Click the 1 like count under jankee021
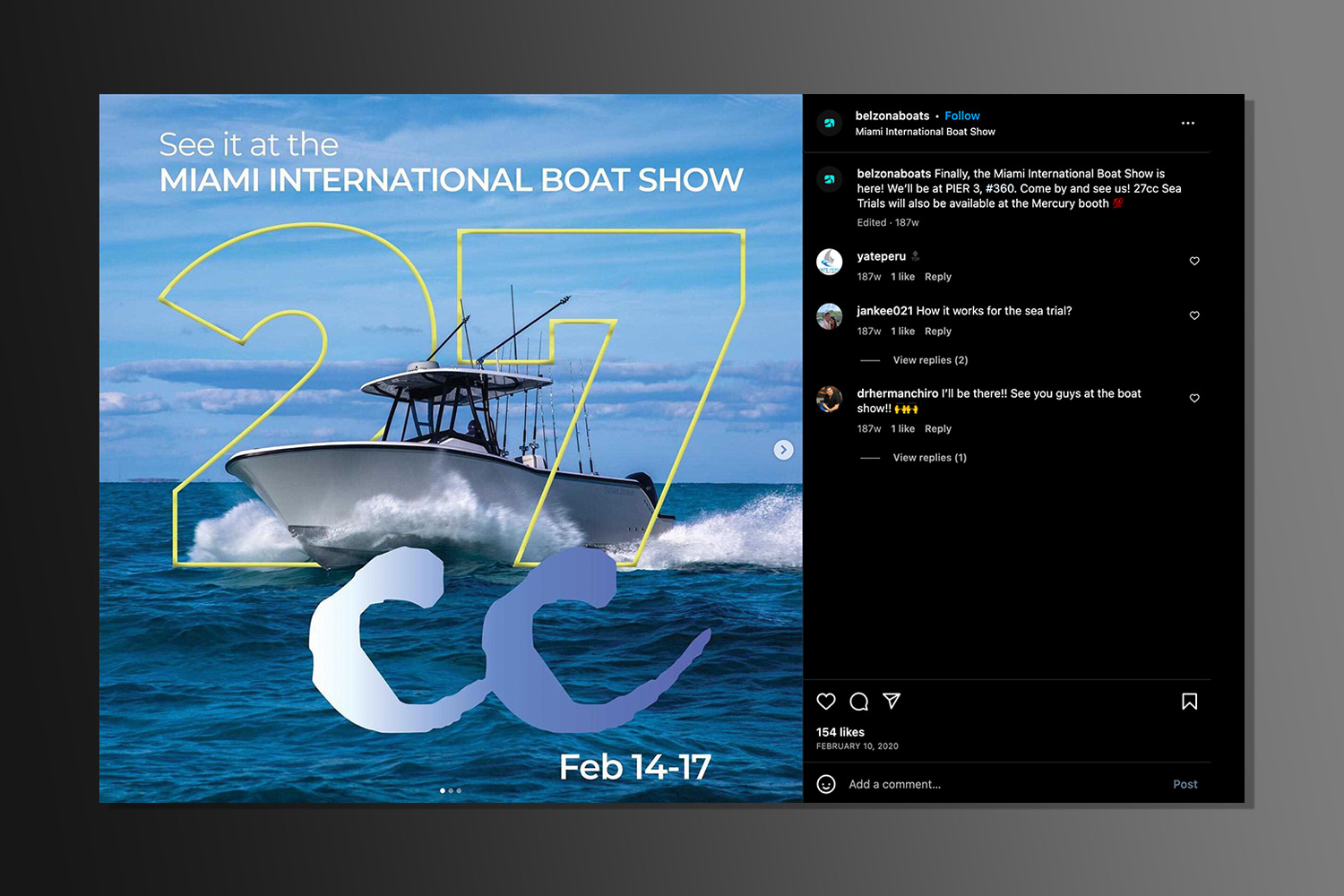 903,332
